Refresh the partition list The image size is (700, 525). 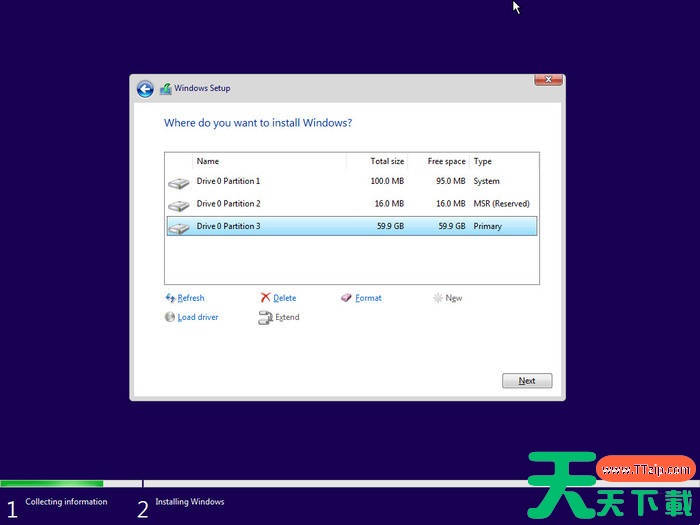[191, 298]
